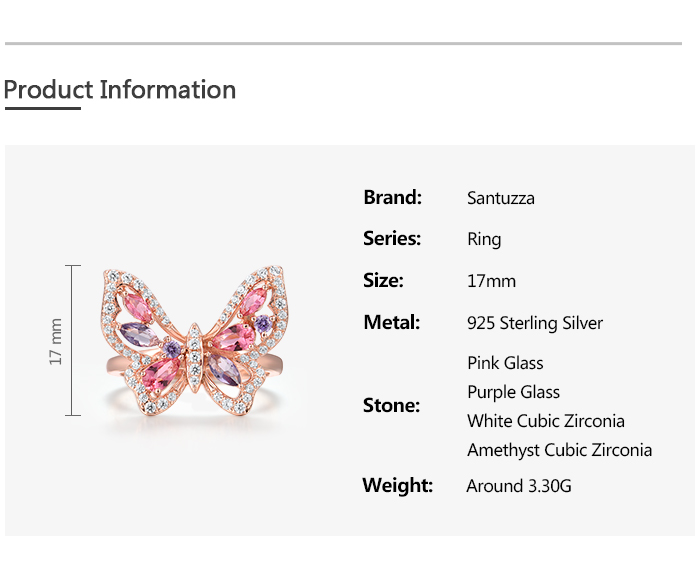
Task: Select the Size label
Action: (x=383, y=281)
